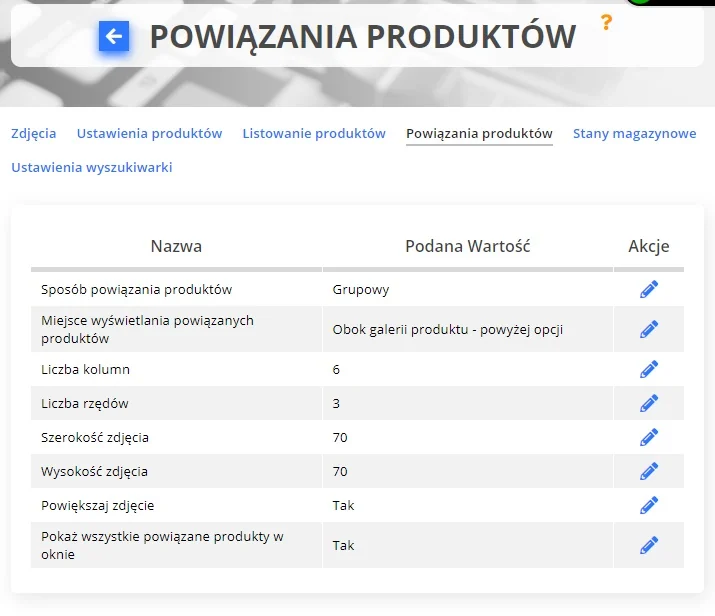Viewport: 715px width, 616px height.
Task: Edit 'Pokaż wszystkie powiązane produkty w oknie' pencil
Action: [649, 545]
